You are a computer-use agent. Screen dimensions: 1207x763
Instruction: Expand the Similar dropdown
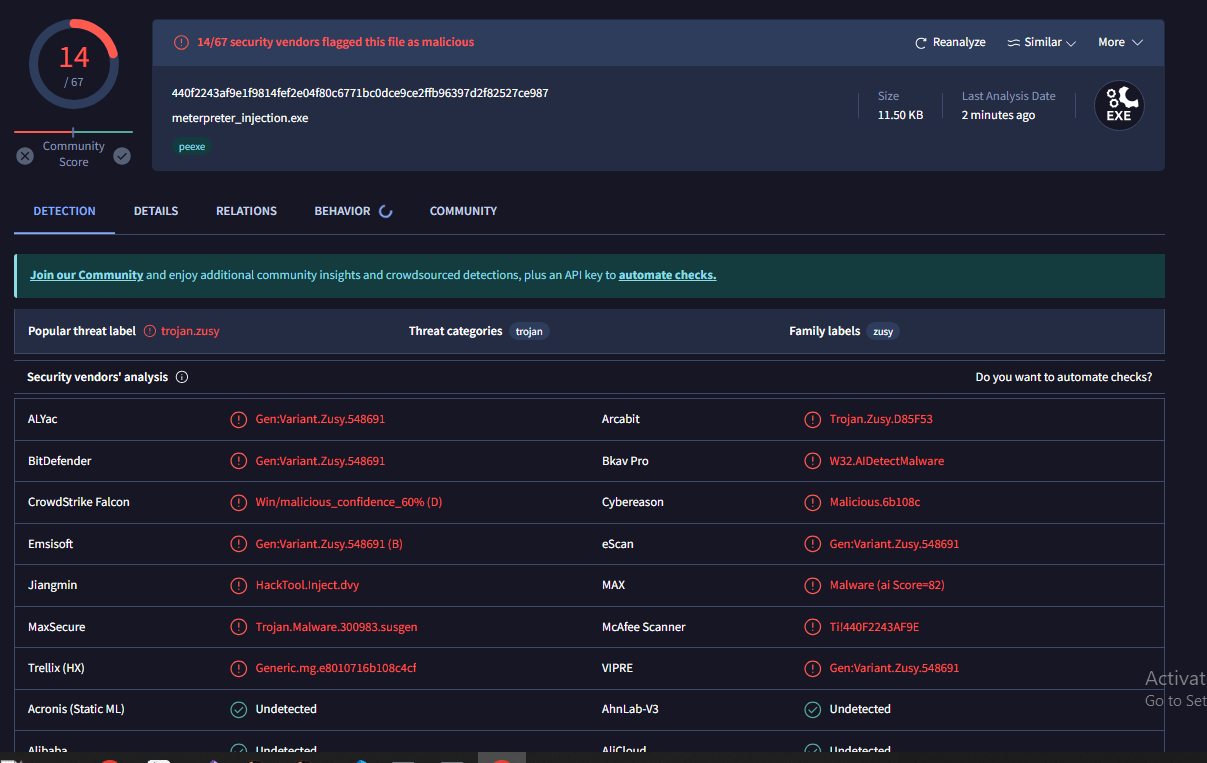[1041, 42]
